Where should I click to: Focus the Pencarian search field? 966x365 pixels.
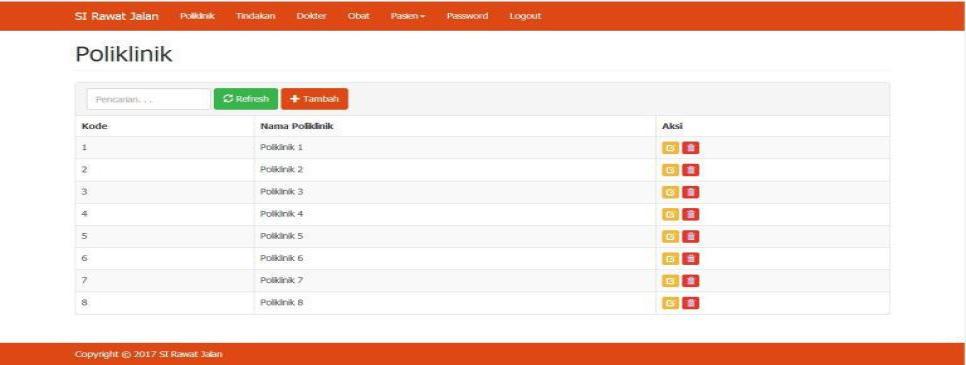point(148,99)
